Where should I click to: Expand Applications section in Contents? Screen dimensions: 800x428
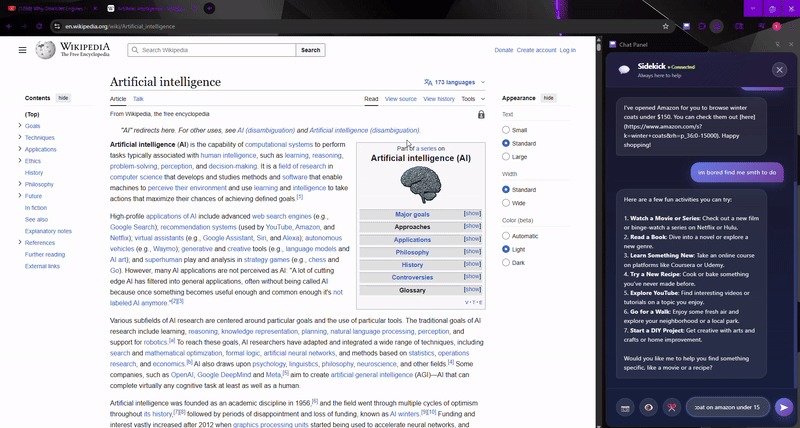click(20, 149)
